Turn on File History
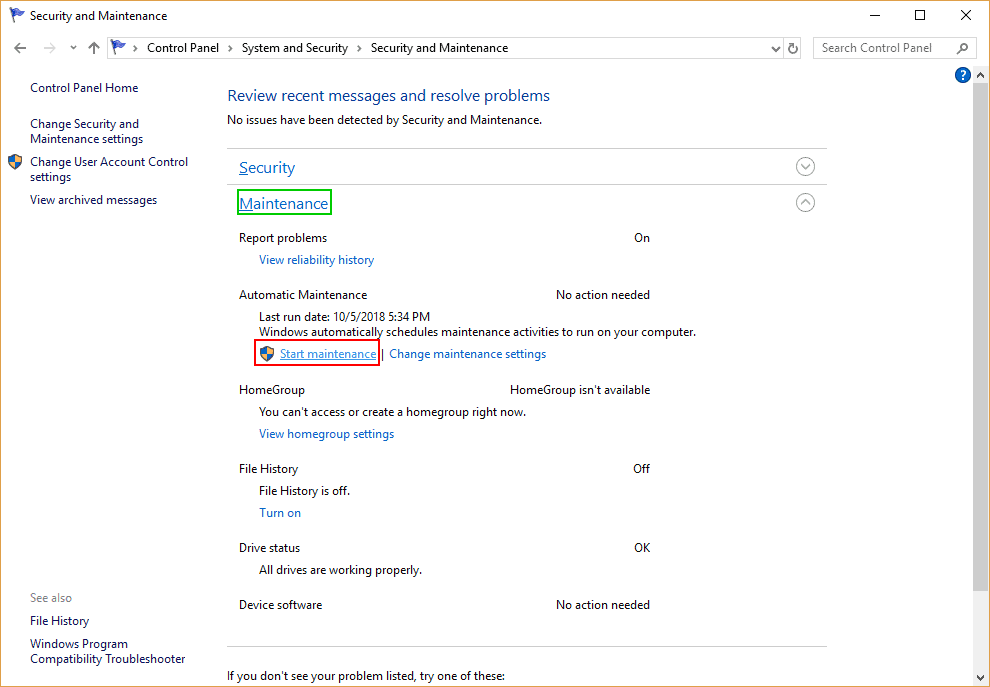Image resolution: width=990 pixels, height=687 pixels. [x=280, y=513]
